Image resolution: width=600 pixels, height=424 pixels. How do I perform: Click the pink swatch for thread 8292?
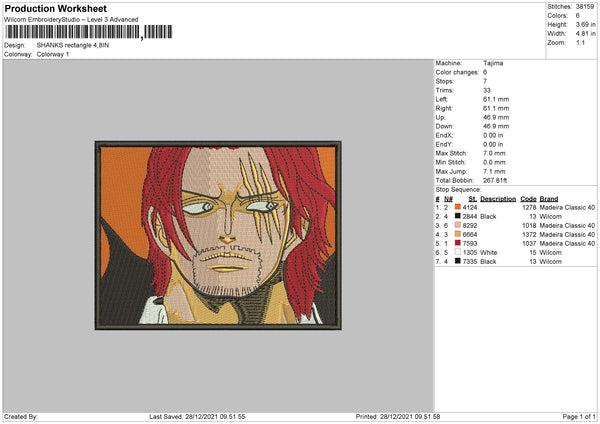tap(458, 225)
